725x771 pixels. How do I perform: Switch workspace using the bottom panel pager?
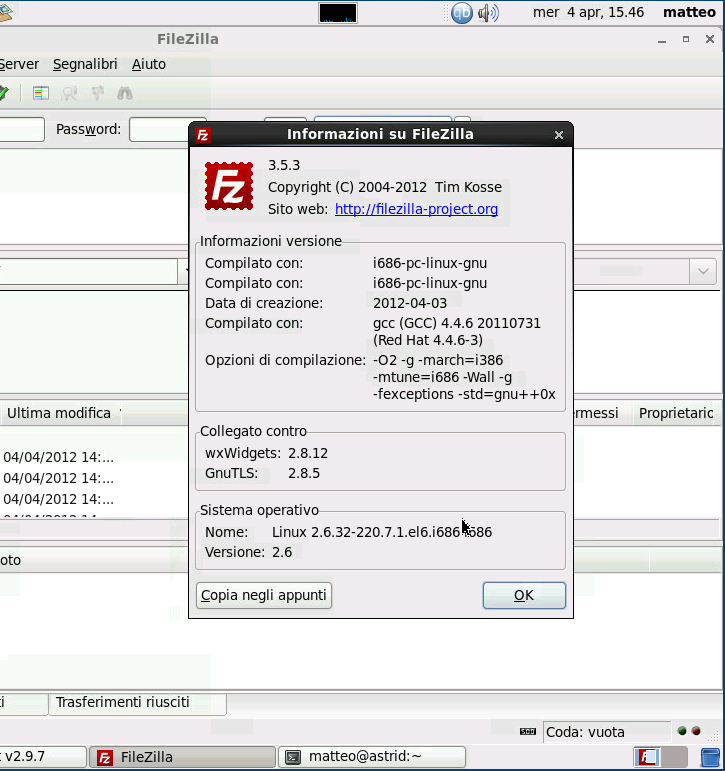[x=648, y=757]
